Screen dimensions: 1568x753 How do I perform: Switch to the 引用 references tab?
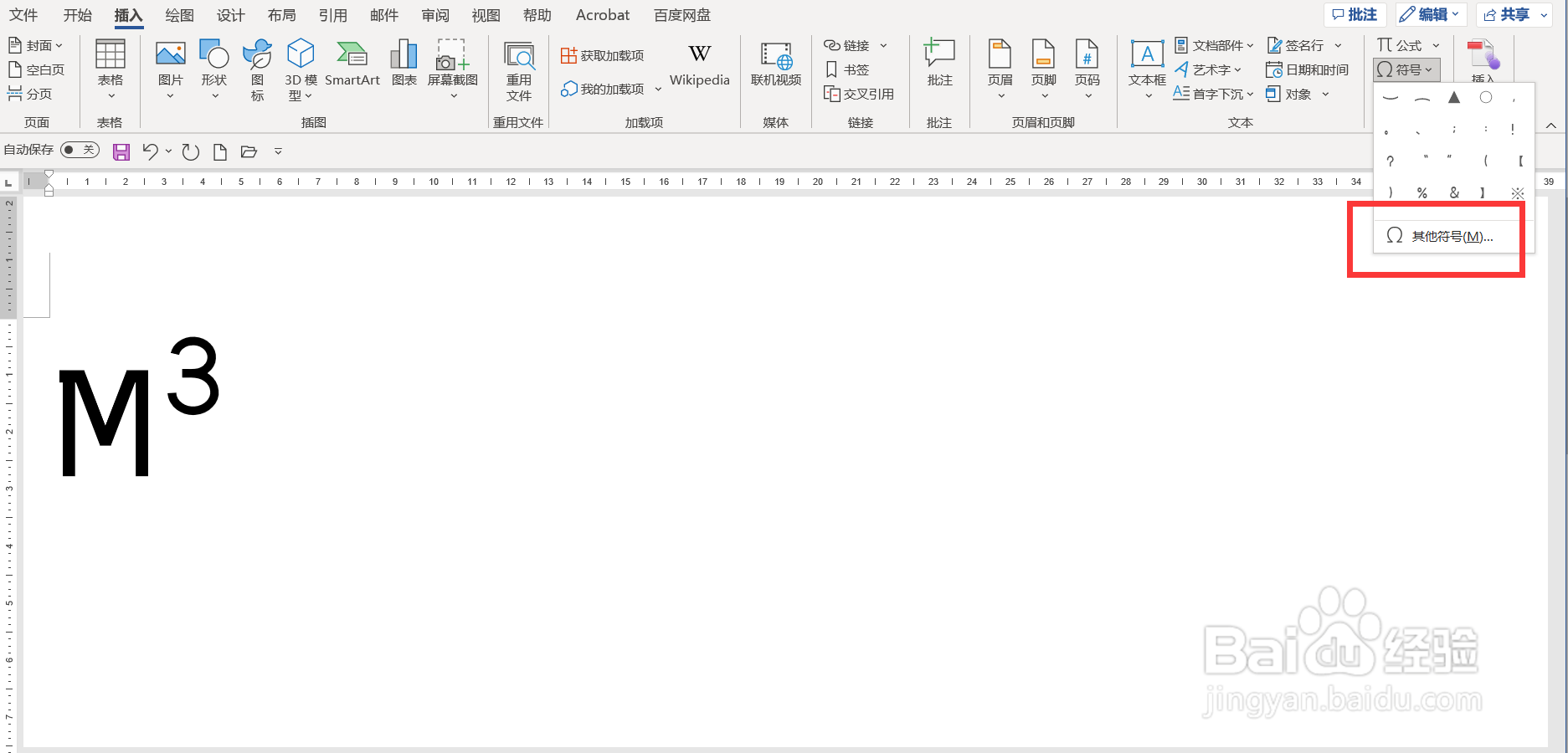(x=332, y=15)
